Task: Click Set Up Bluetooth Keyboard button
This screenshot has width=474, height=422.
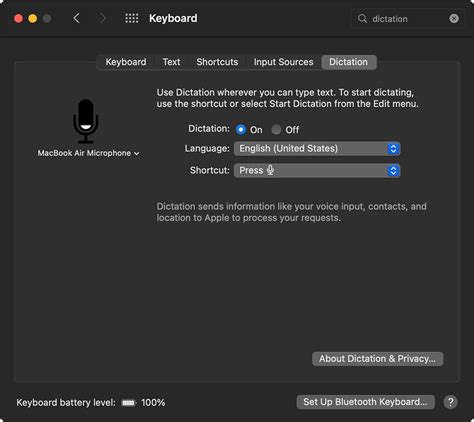Action: tap(366, 402)
